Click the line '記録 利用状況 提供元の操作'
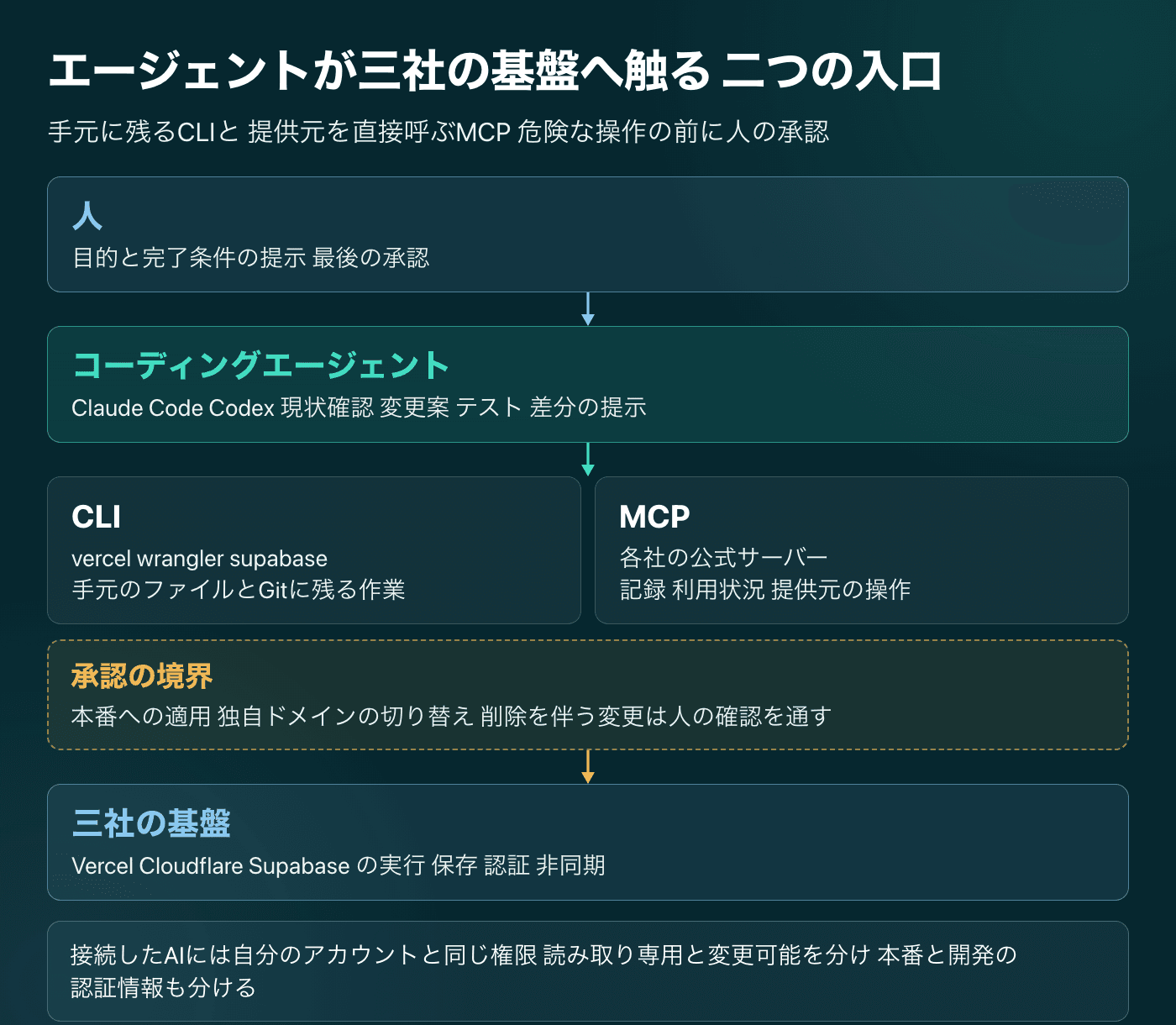 [765, 590]
